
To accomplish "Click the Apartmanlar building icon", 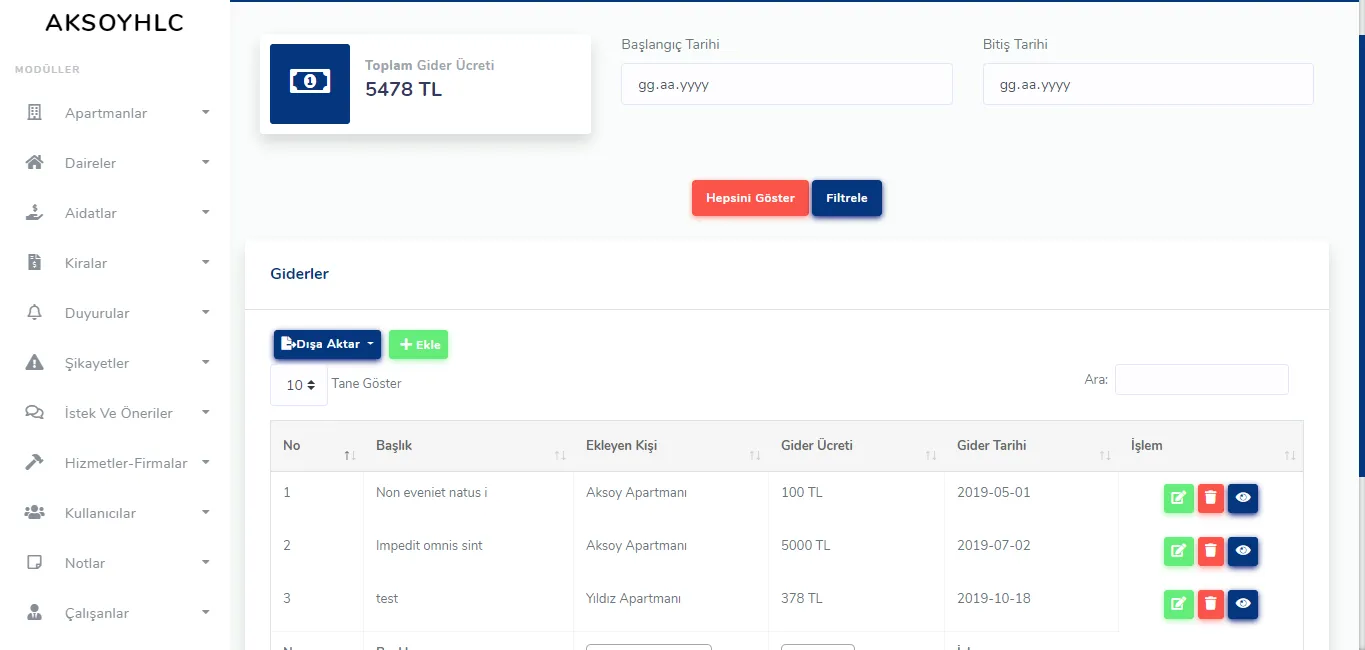I will pos(35,112).
